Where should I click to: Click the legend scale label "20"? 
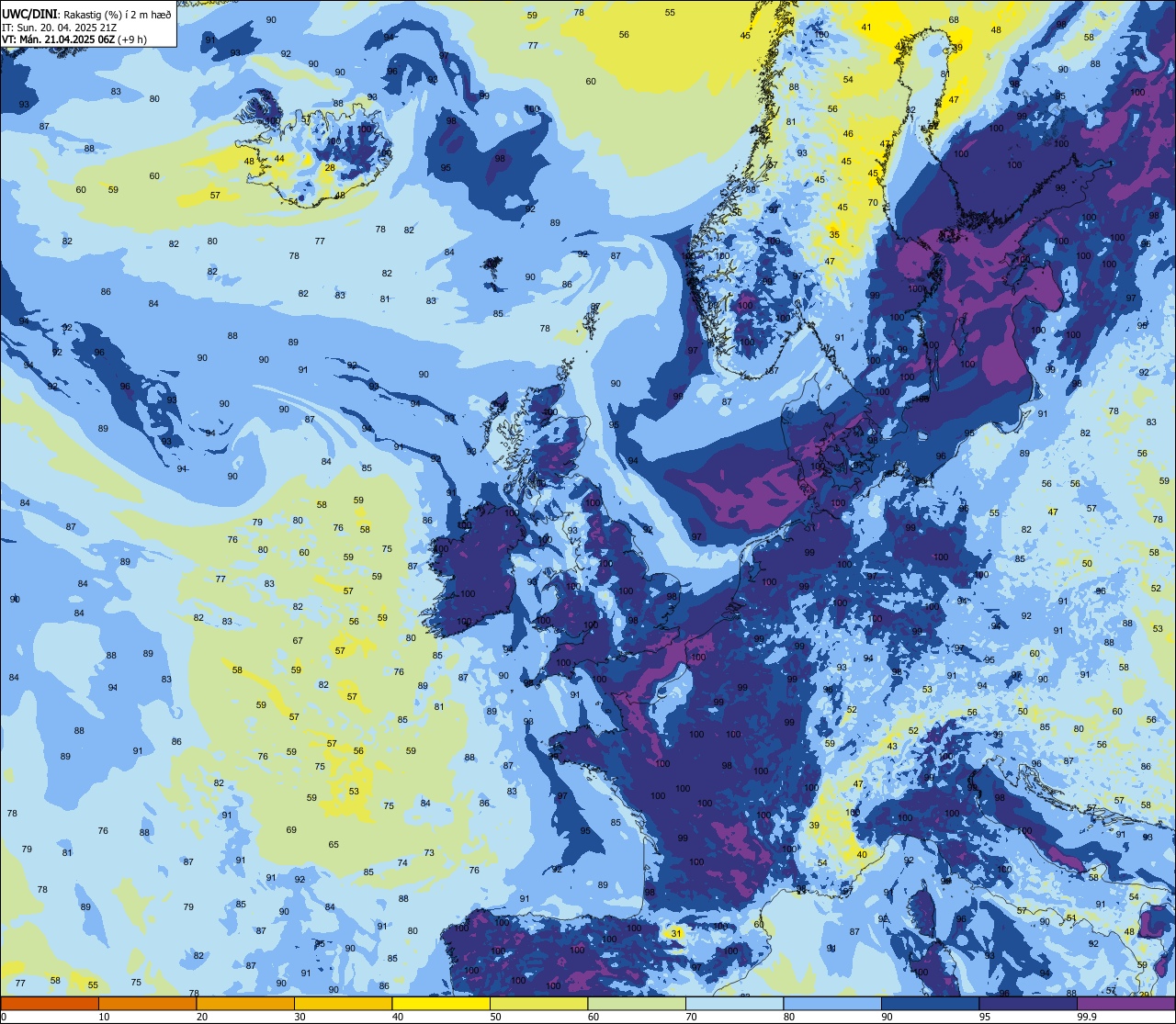click(x=202, y=1017)
